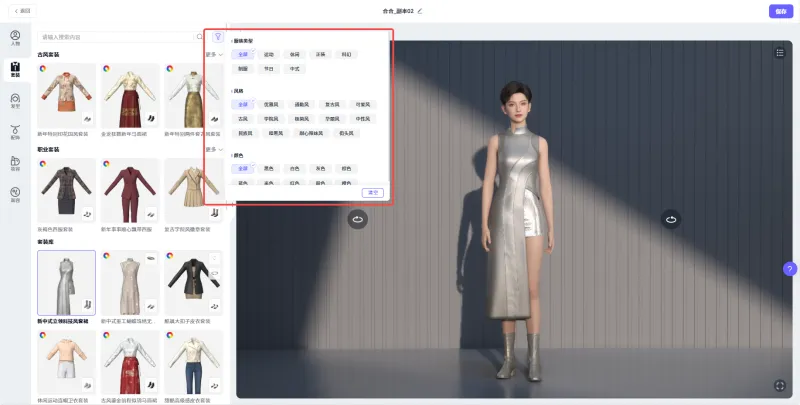The image size is (800, 405).
Task: Select the peach hoodie sportswear outfit thumbnail
Action: point(66,363)
